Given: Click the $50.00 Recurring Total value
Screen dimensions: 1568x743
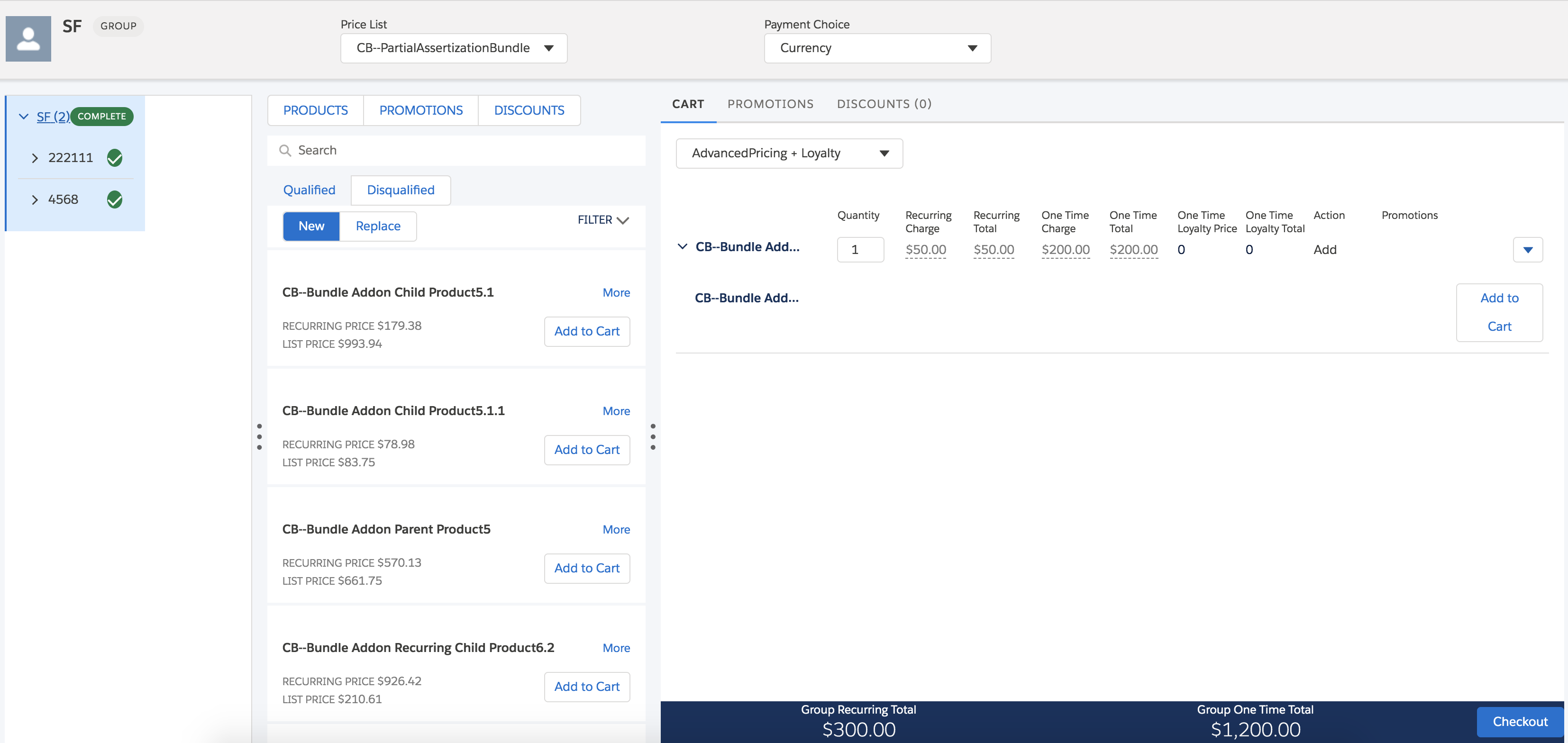Looking at the screenshot, I should (x=994, y=250).
